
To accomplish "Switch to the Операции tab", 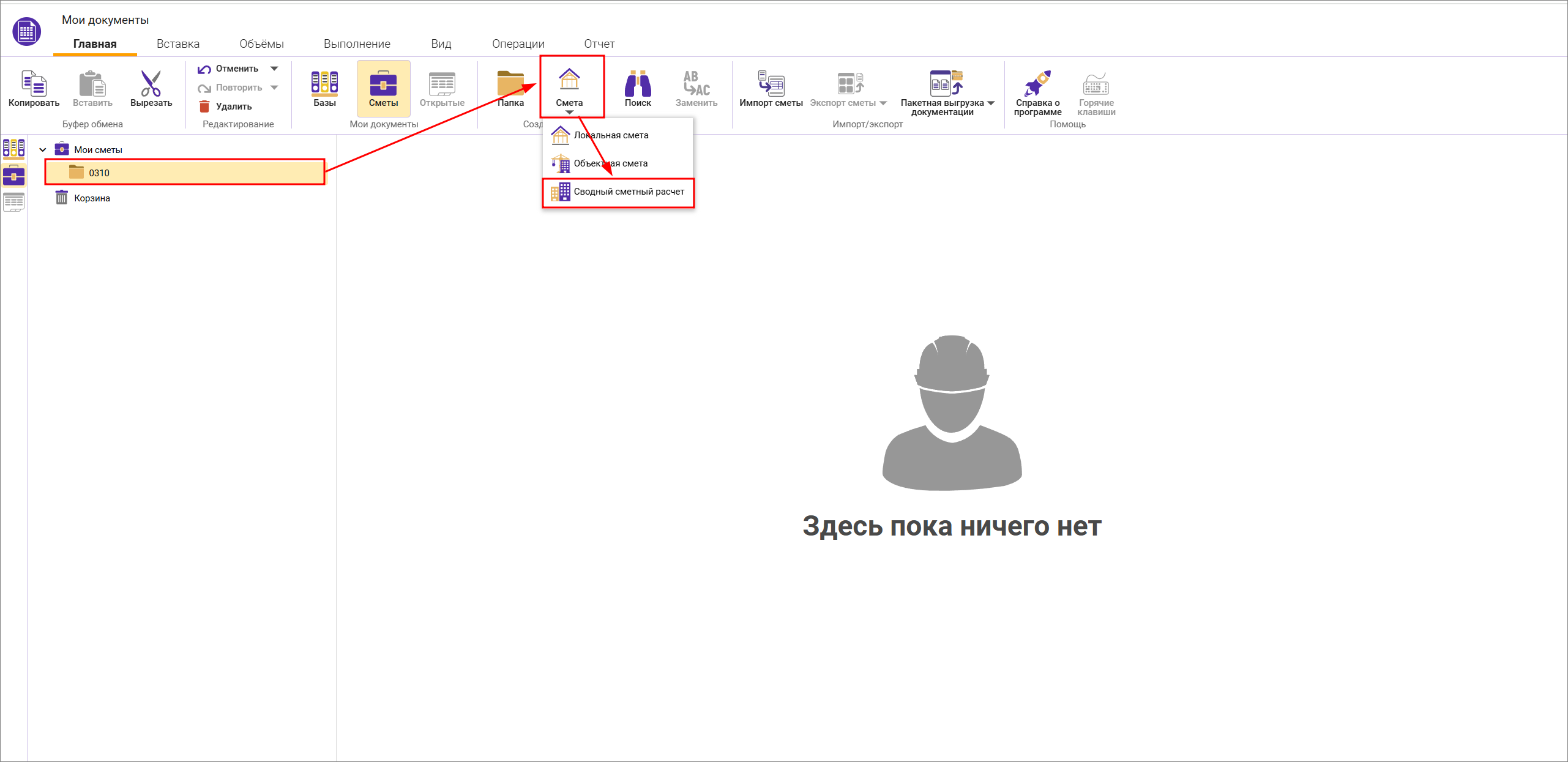I will (518, 44).
